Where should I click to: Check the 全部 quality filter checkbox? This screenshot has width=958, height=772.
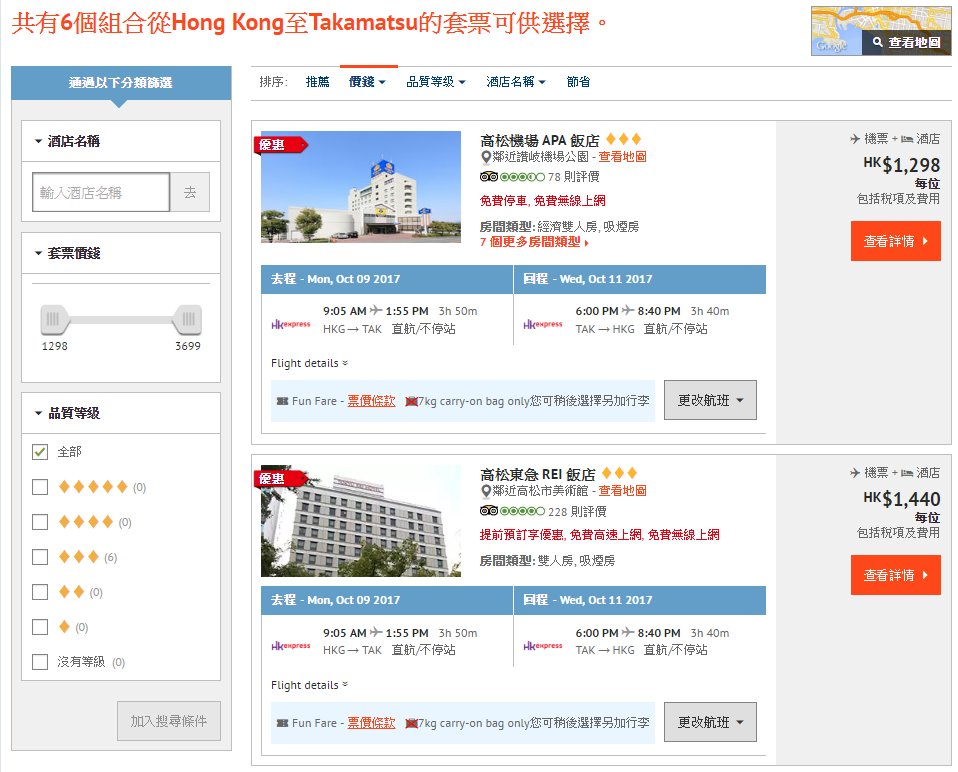[40, 452]
